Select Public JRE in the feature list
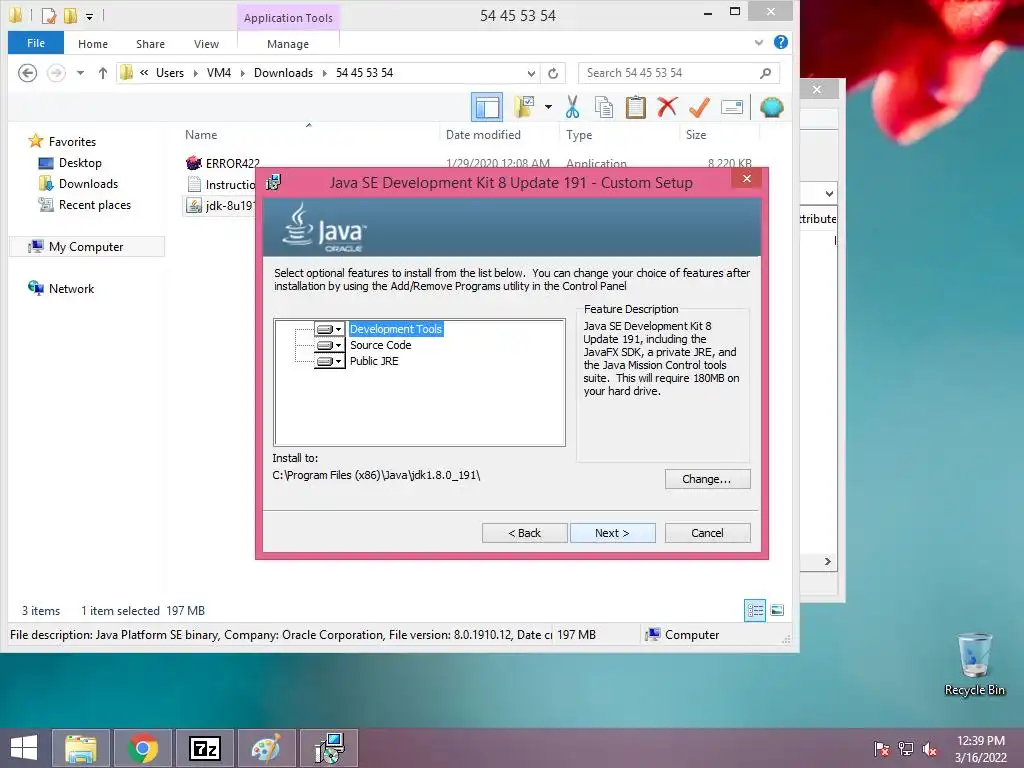1024x768 pixels. 374,361
